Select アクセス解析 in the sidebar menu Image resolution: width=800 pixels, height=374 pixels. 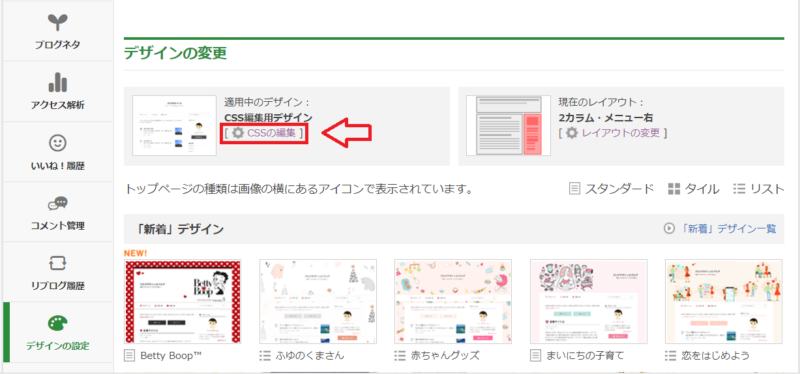point(58,92)
